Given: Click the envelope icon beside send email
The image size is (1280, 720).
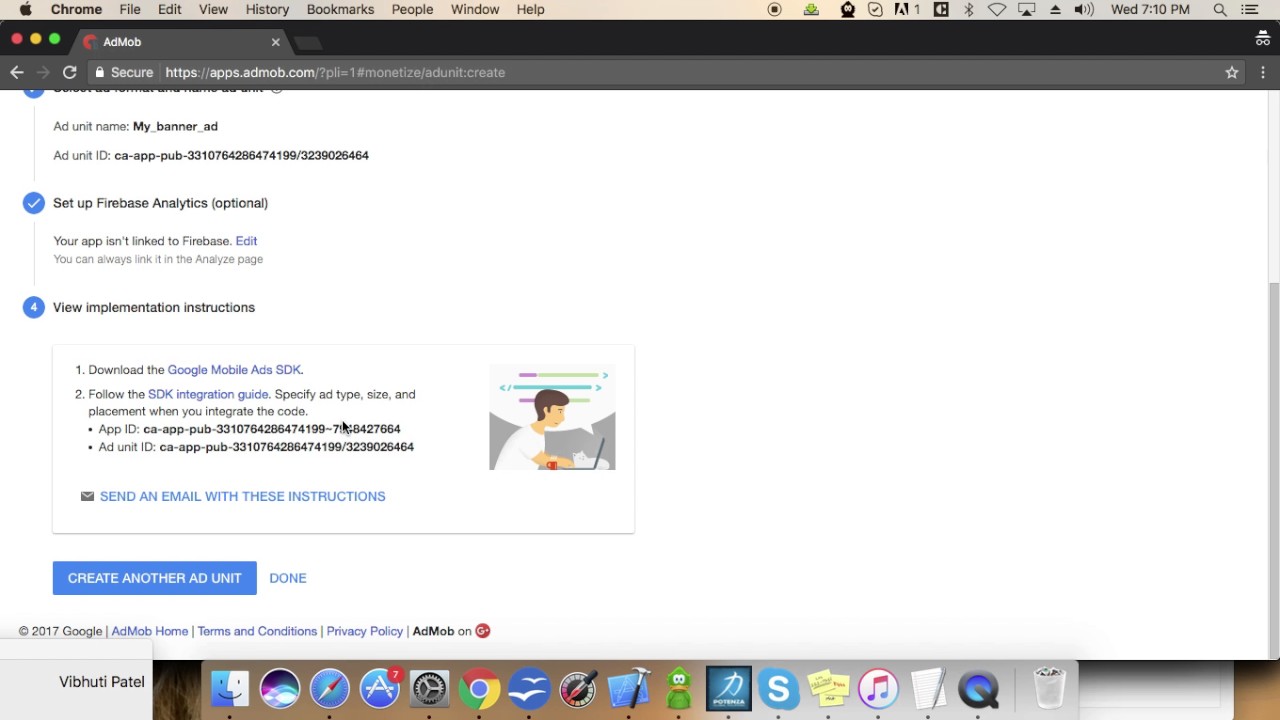Looking at the screenshot, I should click(87, 496).
